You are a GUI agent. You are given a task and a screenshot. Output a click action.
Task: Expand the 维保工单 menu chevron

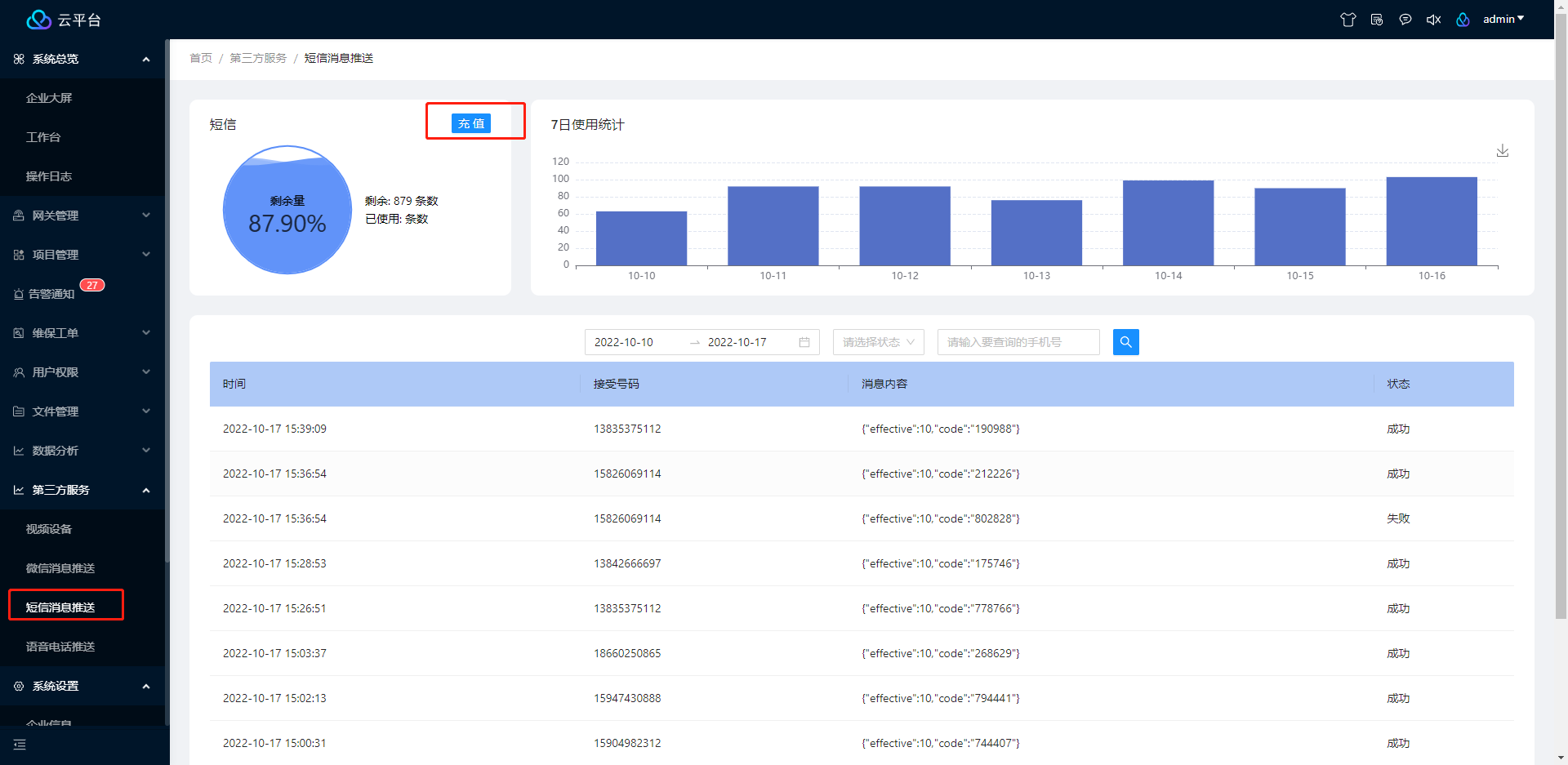click(146, 333)
